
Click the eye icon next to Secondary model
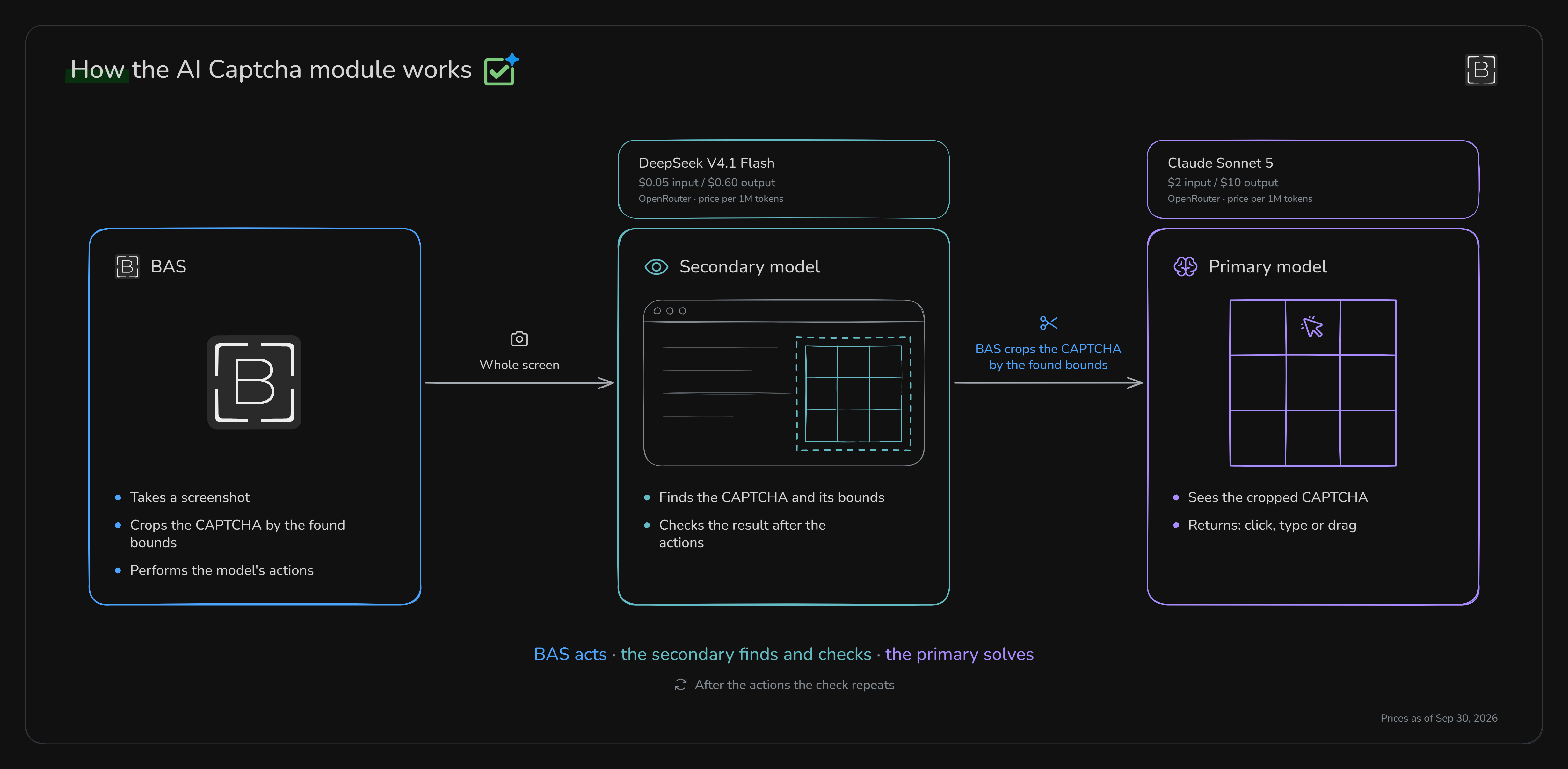click(656, 267)
